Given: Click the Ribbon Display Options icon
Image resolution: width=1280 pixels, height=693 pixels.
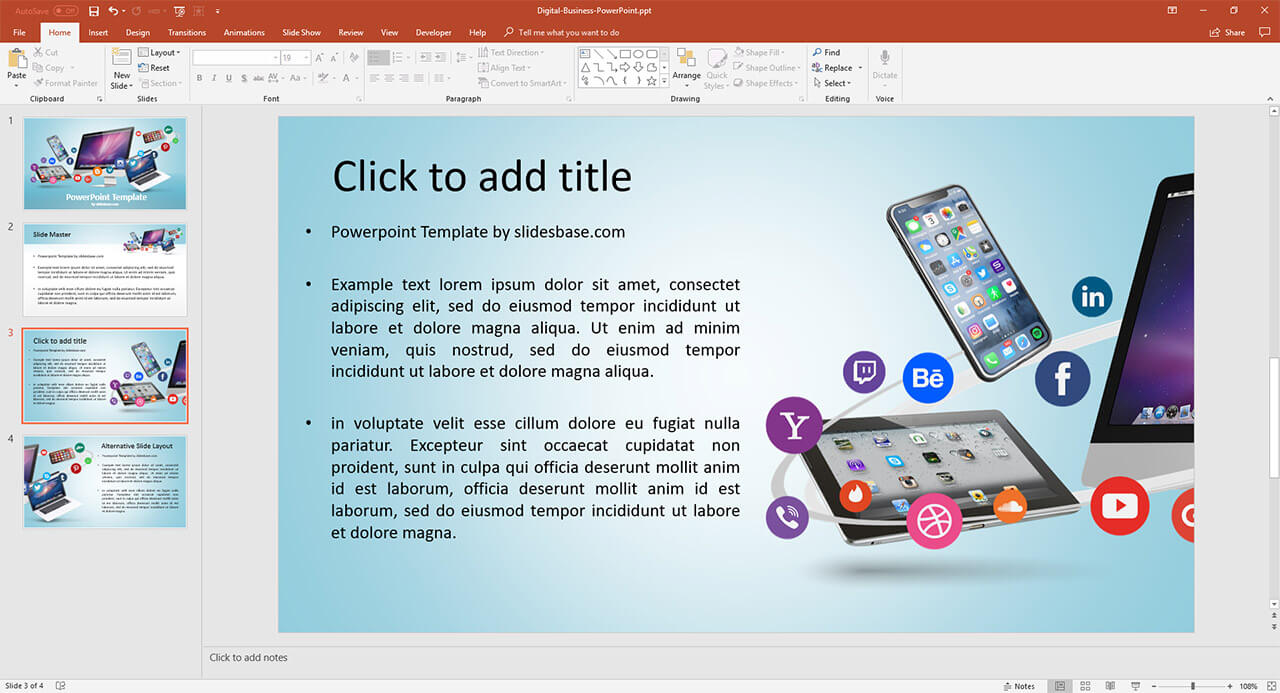Looking at the screenshot, I should click(1172, 10).
